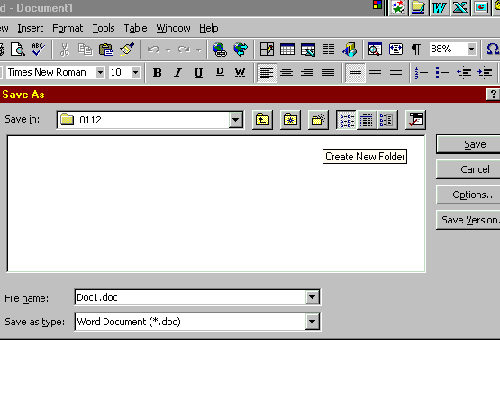The height and width of the screenshot is (400, 500).
Task: Switch file view to Details
Action: [366, 120]
